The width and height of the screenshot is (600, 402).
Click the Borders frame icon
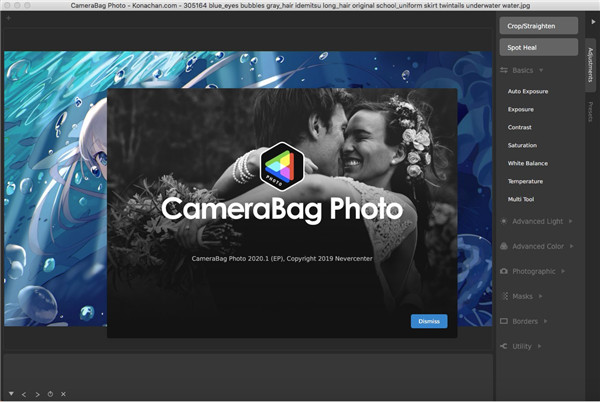pyautogui.click(x=503, y=321)
